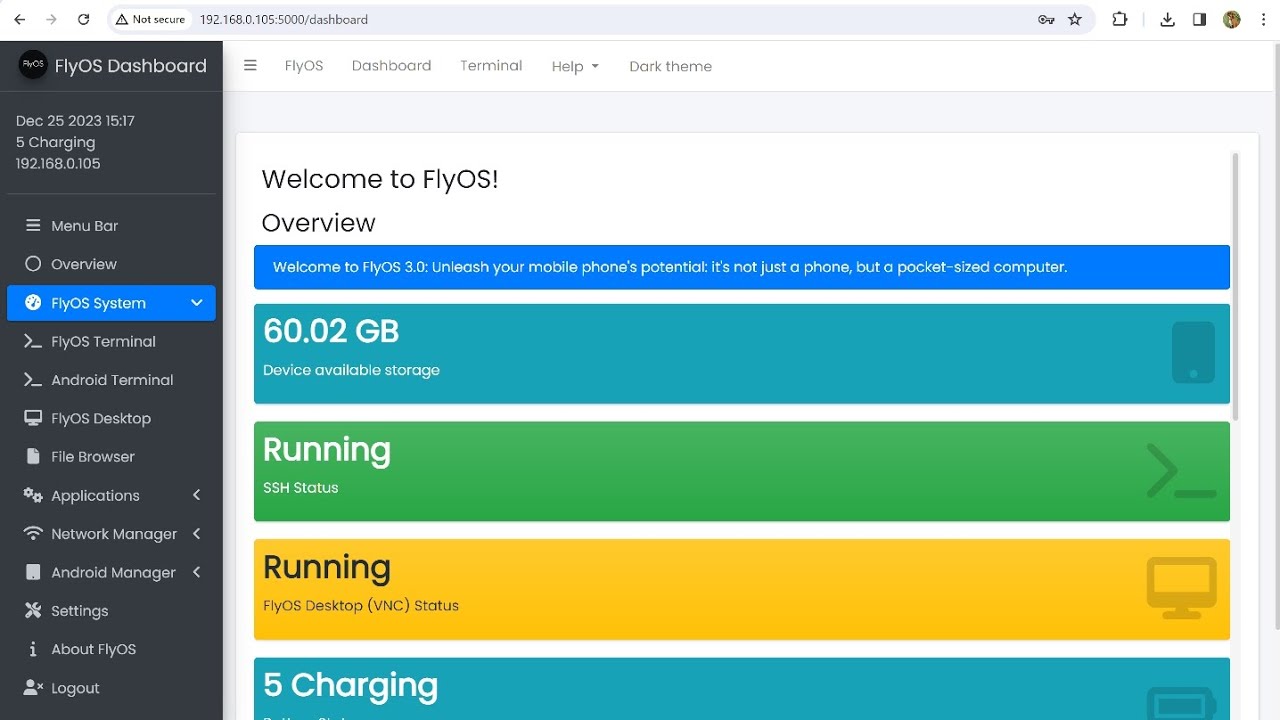This screenshot has height=720, width=1280.
Task: Open the FlyOS Terminal from the sidebar
Action: (x=103, y=341)
